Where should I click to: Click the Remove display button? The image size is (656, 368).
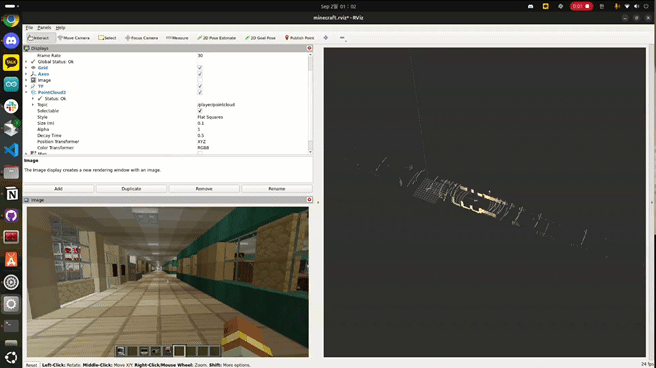(204, 189)
